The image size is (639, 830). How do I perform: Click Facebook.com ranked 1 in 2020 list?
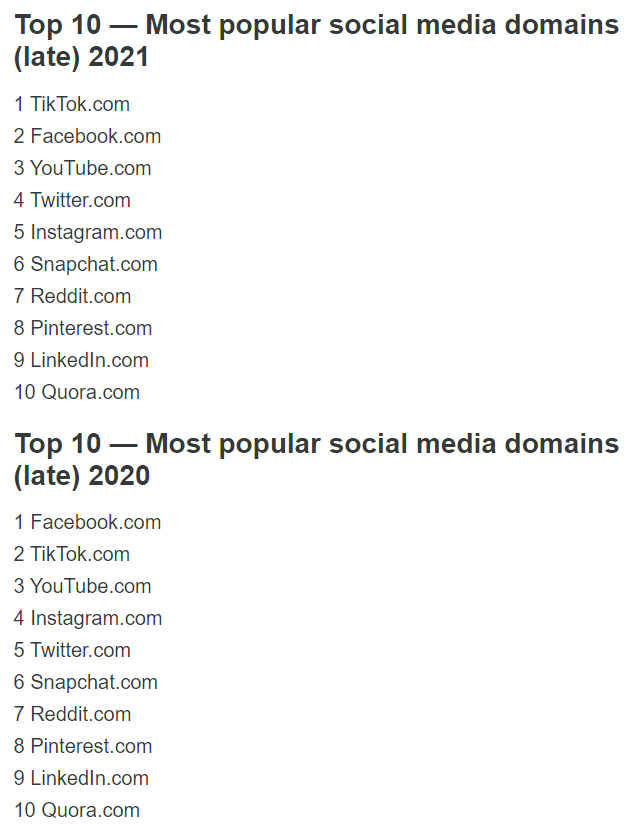pyautogui.click(x=95, y=522)
